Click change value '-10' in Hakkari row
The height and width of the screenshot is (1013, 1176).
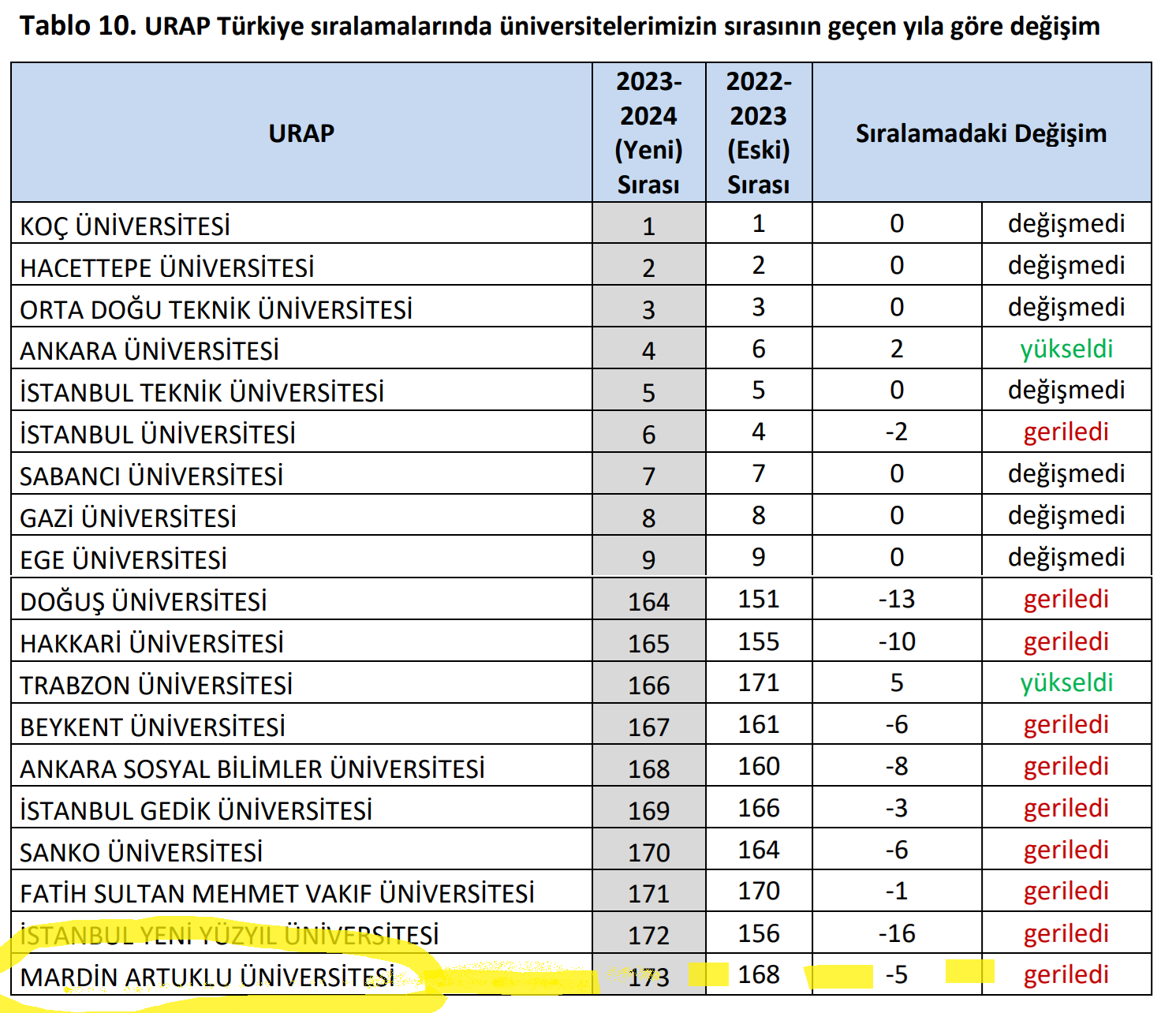click(x=897, y=641)
